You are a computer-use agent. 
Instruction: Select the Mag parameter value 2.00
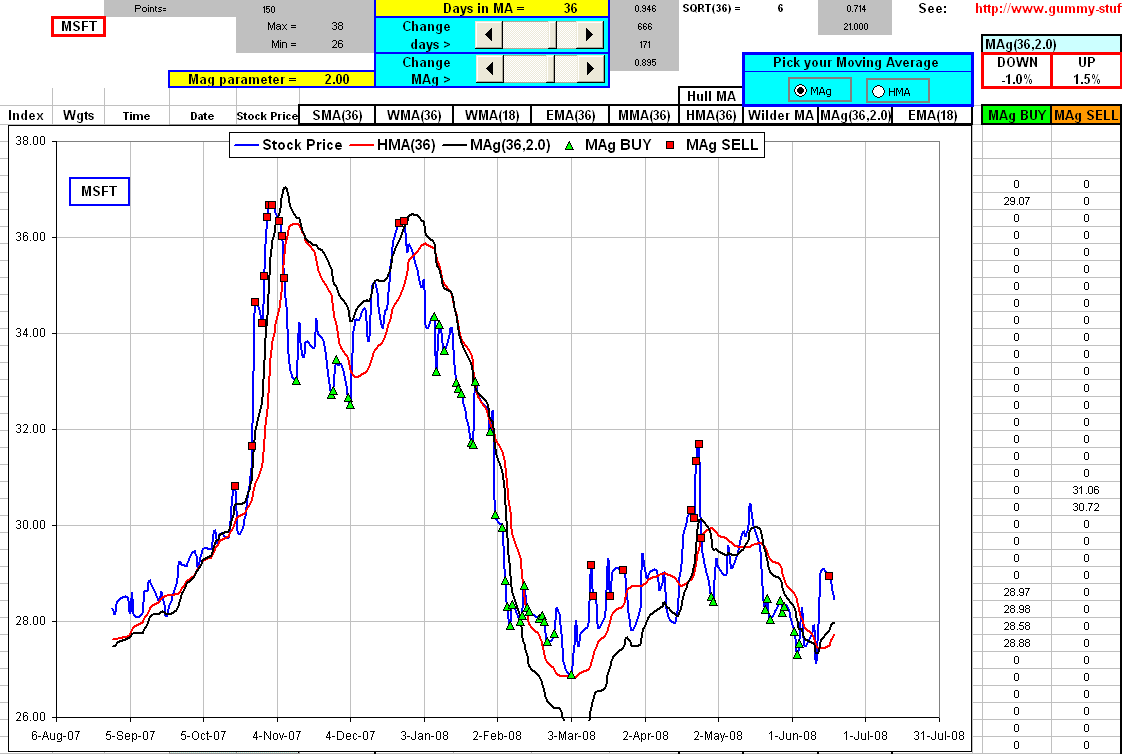tap(337, 79)
